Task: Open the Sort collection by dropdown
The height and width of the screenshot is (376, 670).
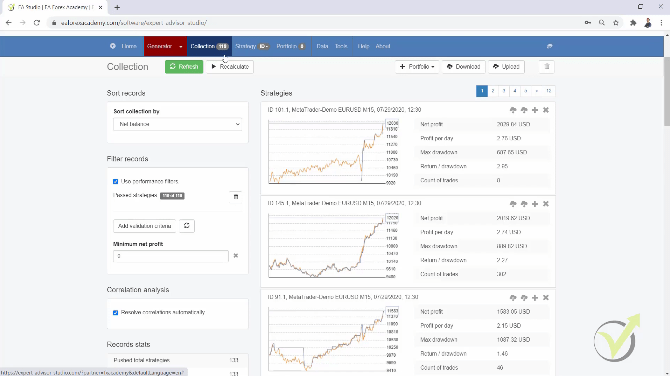Action: (178, 124)
